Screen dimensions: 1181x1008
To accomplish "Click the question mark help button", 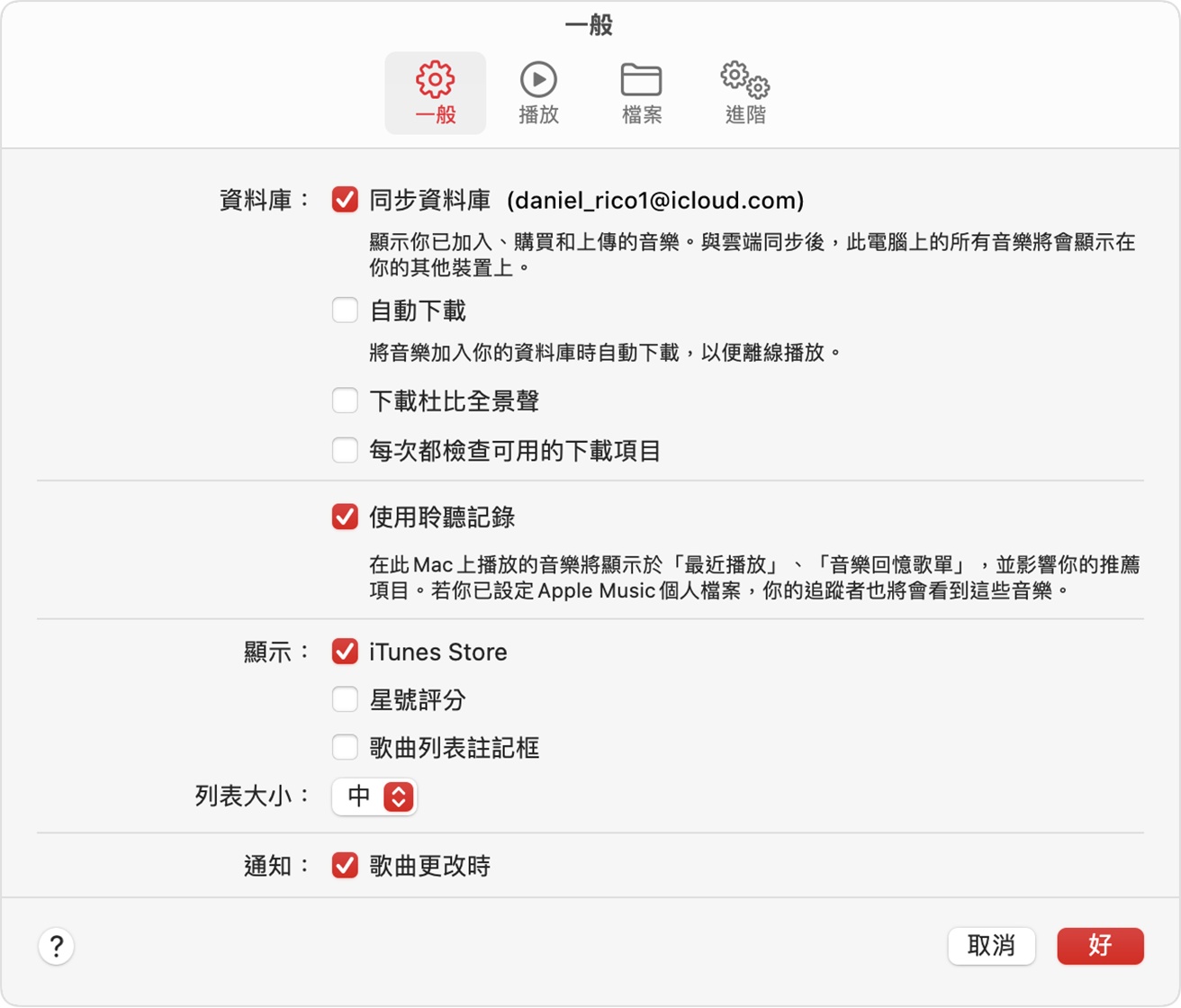I will (x=56, y=946).
